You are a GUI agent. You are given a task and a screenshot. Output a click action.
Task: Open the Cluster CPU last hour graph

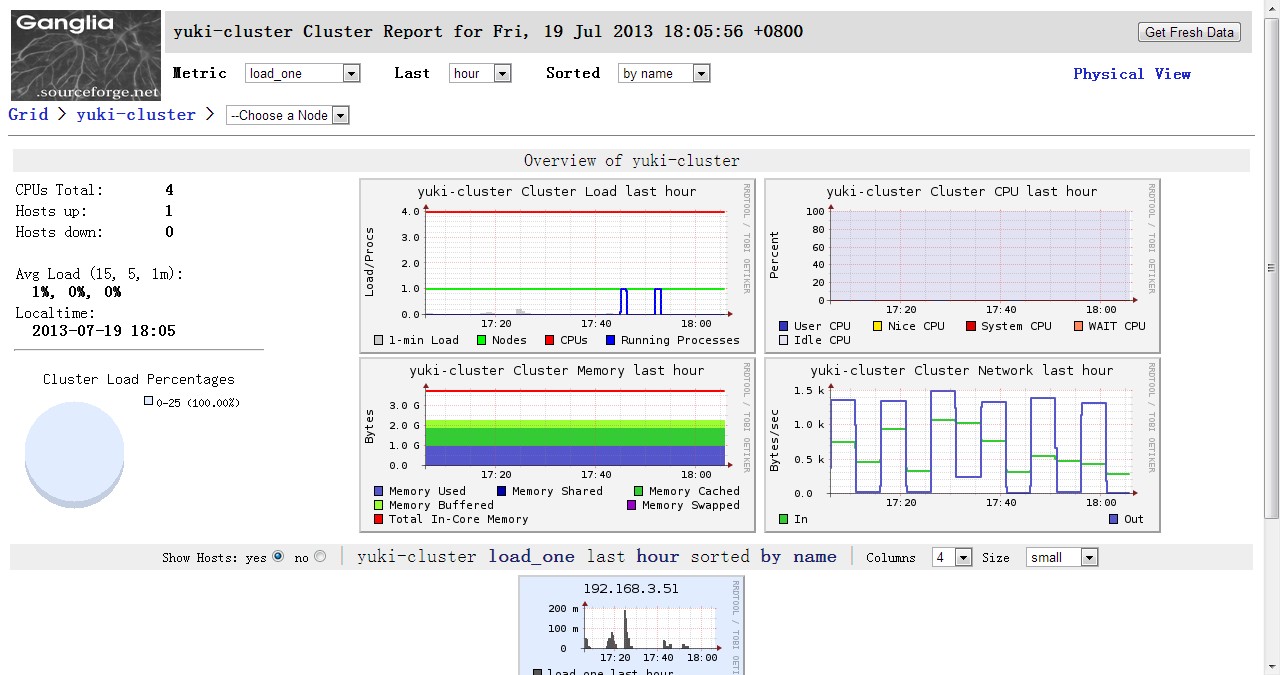[x=962, y=265]
